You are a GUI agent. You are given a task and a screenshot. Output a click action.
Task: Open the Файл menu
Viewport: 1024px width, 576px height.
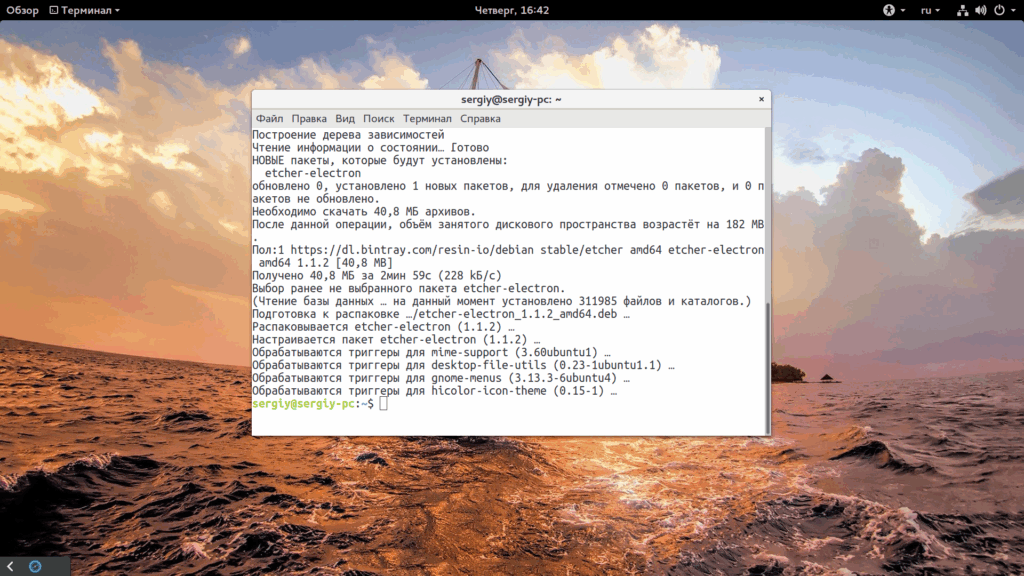[269, 119]
